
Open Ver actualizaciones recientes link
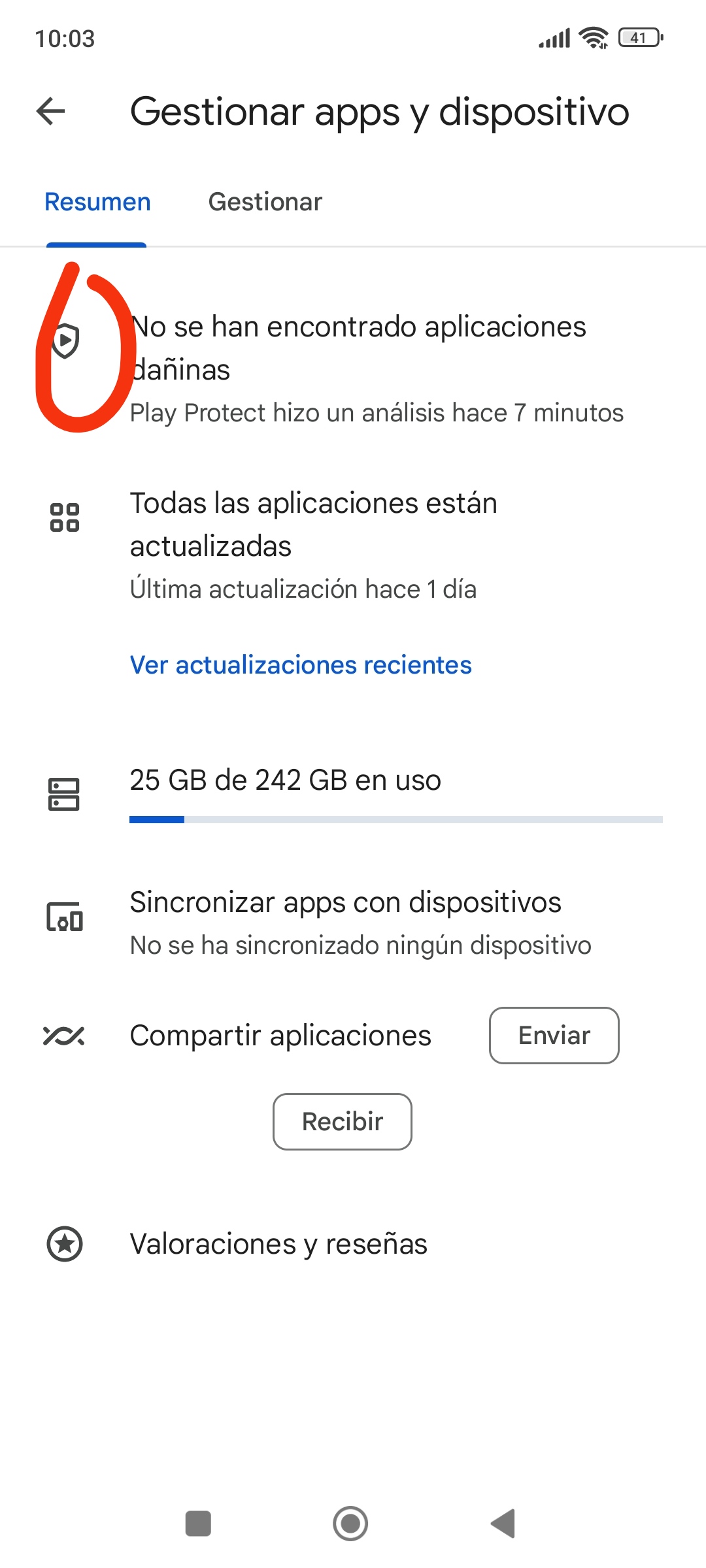pyautogui.click(x=301, y=665)
